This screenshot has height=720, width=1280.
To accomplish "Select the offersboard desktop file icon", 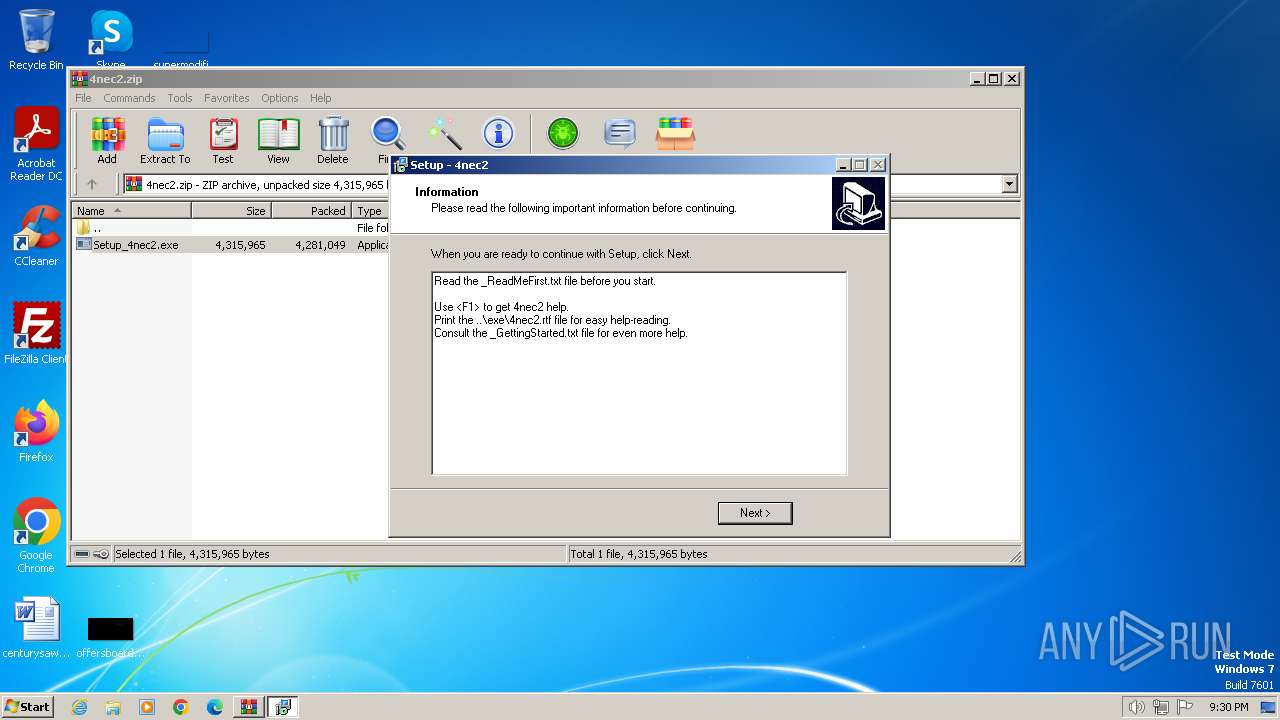I will click(110, 635).
